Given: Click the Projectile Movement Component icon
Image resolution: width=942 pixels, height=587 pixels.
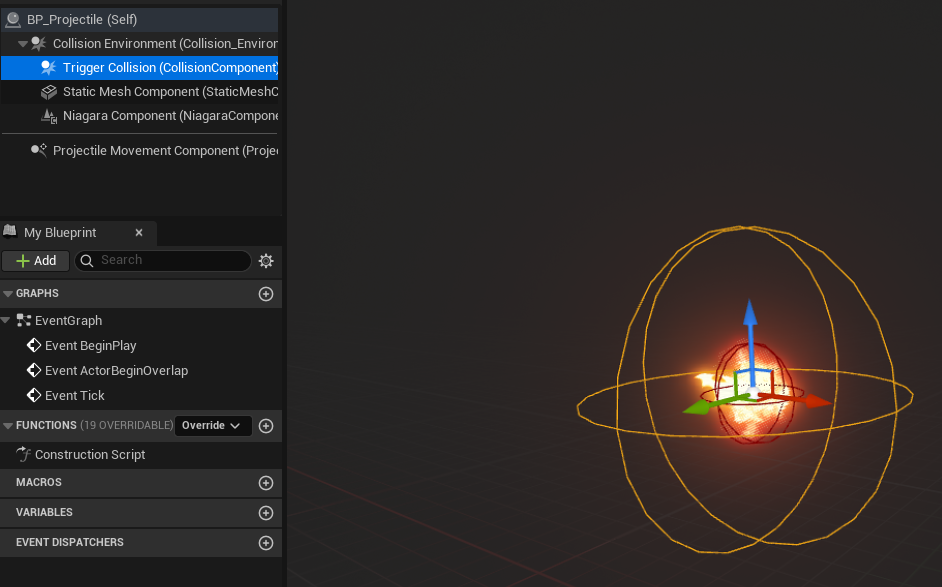Looking at the screenshot, I should (x=38, y=150).
